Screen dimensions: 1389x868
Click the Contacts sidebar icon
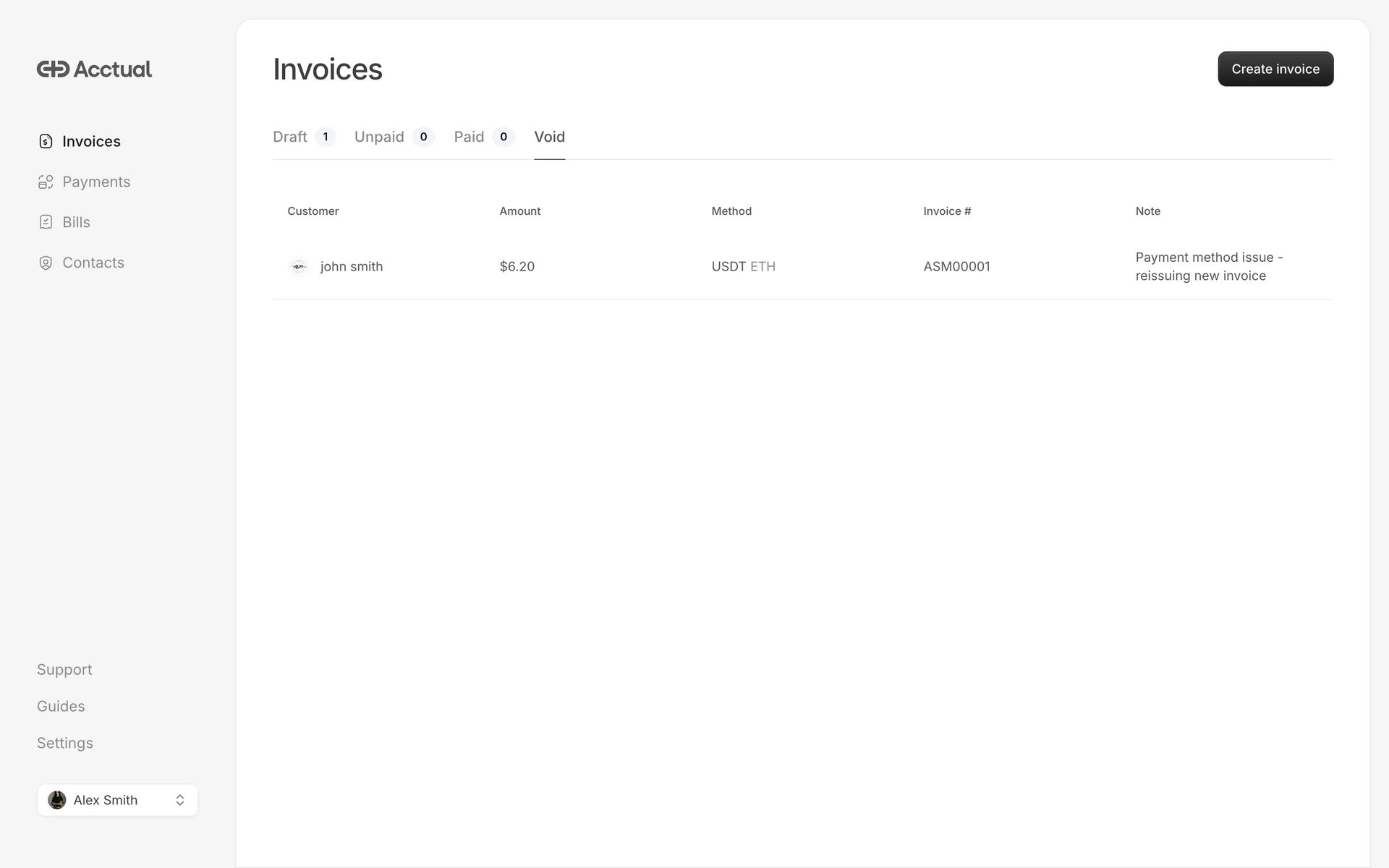pos(46,263)
